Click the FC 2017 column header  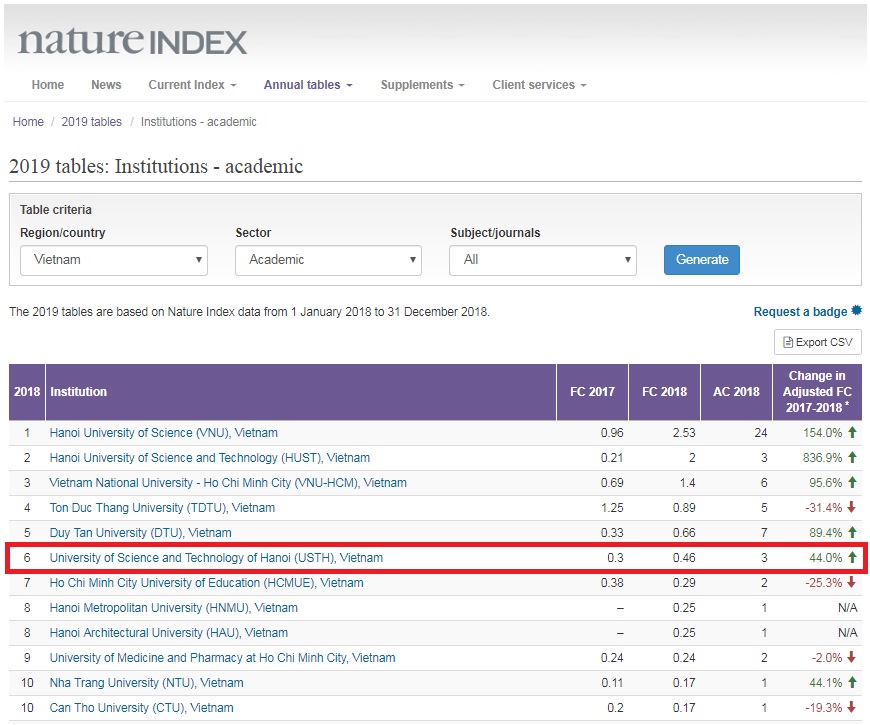point(592,392)
